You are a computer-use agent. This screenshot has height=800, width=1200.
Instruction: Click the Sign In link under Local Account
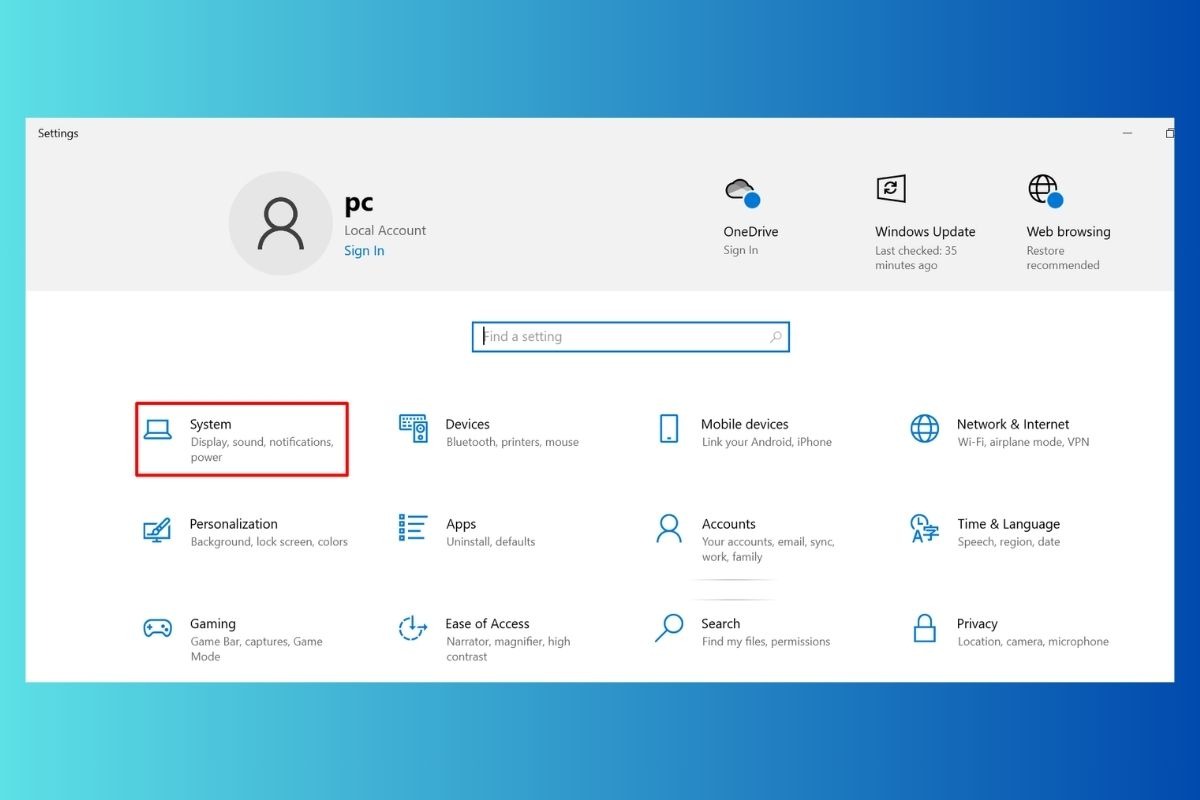tap(364, 251)
